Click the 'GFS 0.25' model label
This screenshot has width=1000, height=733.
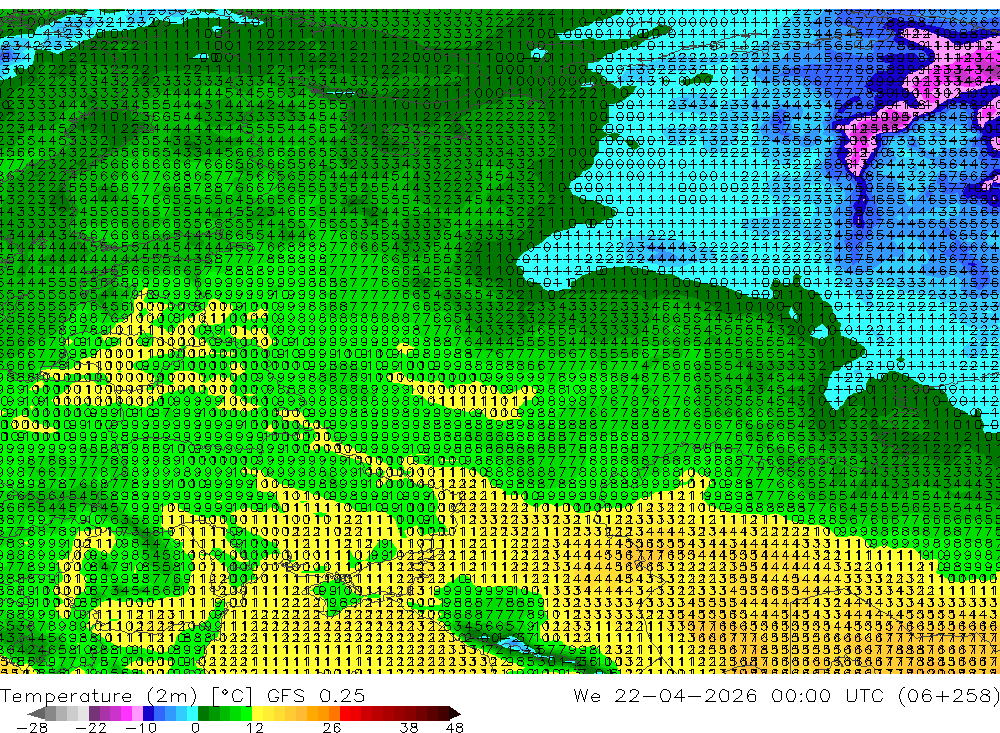click(316, 695)
